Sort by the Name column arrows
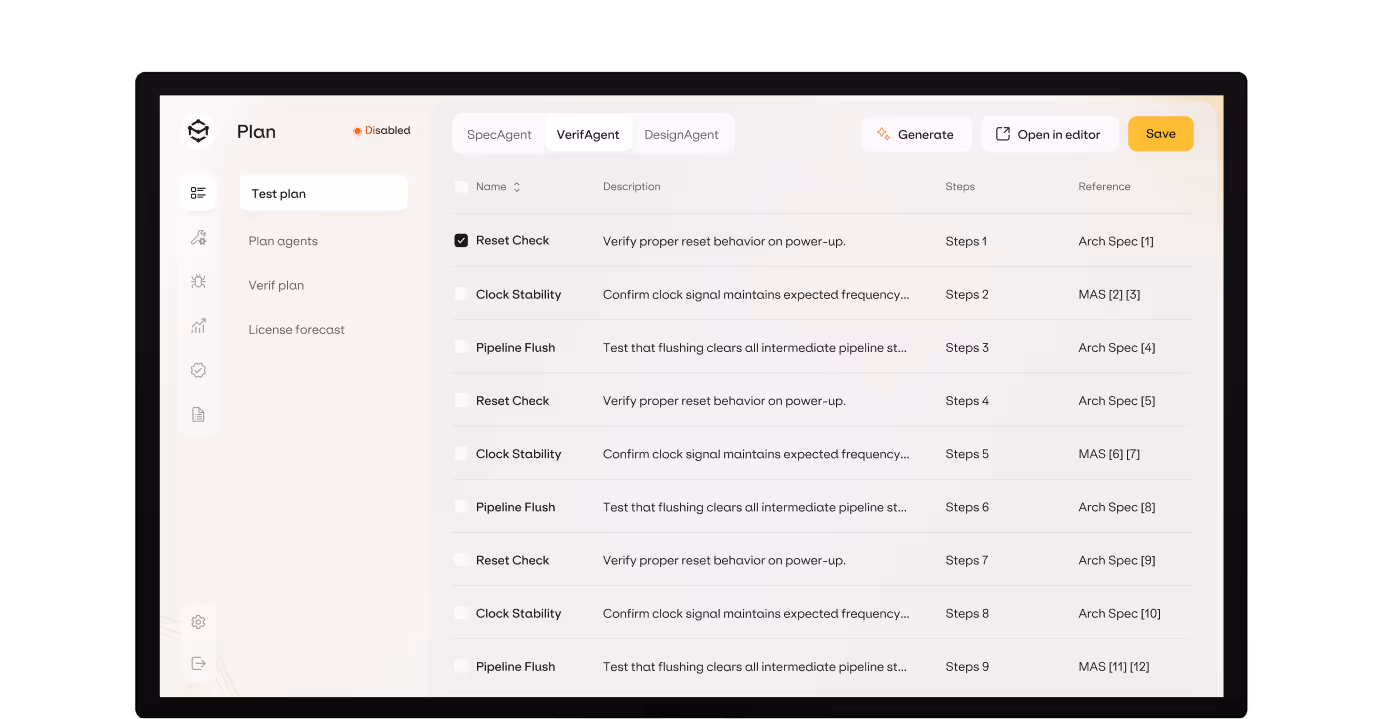 517,187
